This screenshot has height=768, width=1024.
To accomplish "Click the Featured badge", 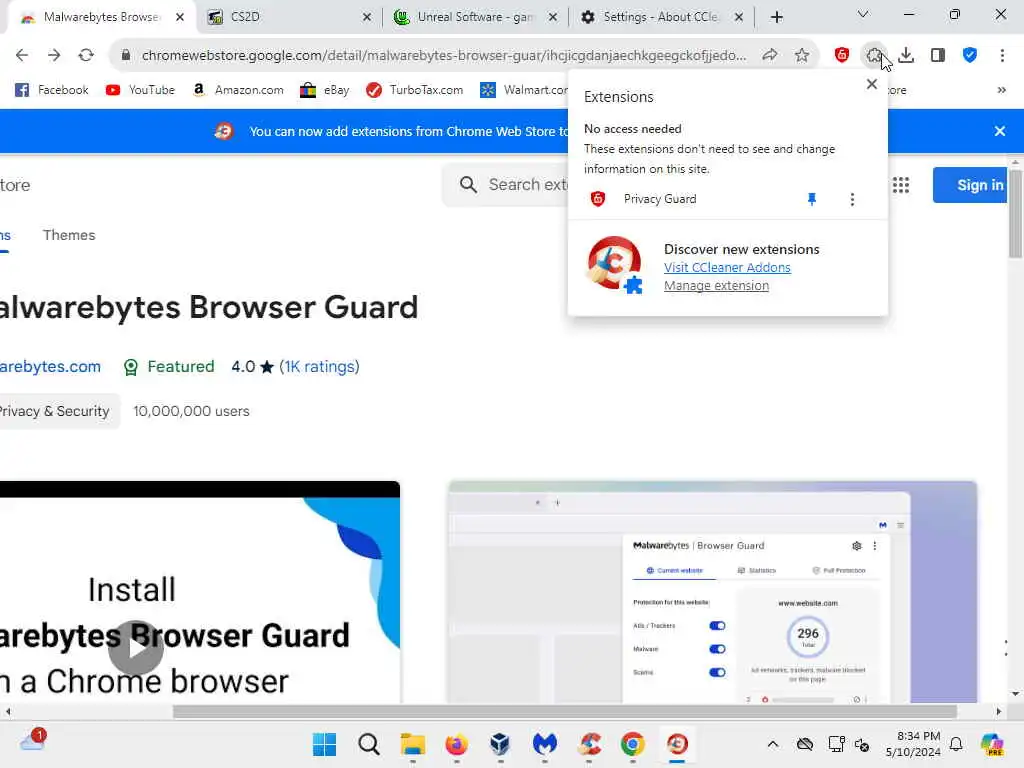I will (168, 367).
